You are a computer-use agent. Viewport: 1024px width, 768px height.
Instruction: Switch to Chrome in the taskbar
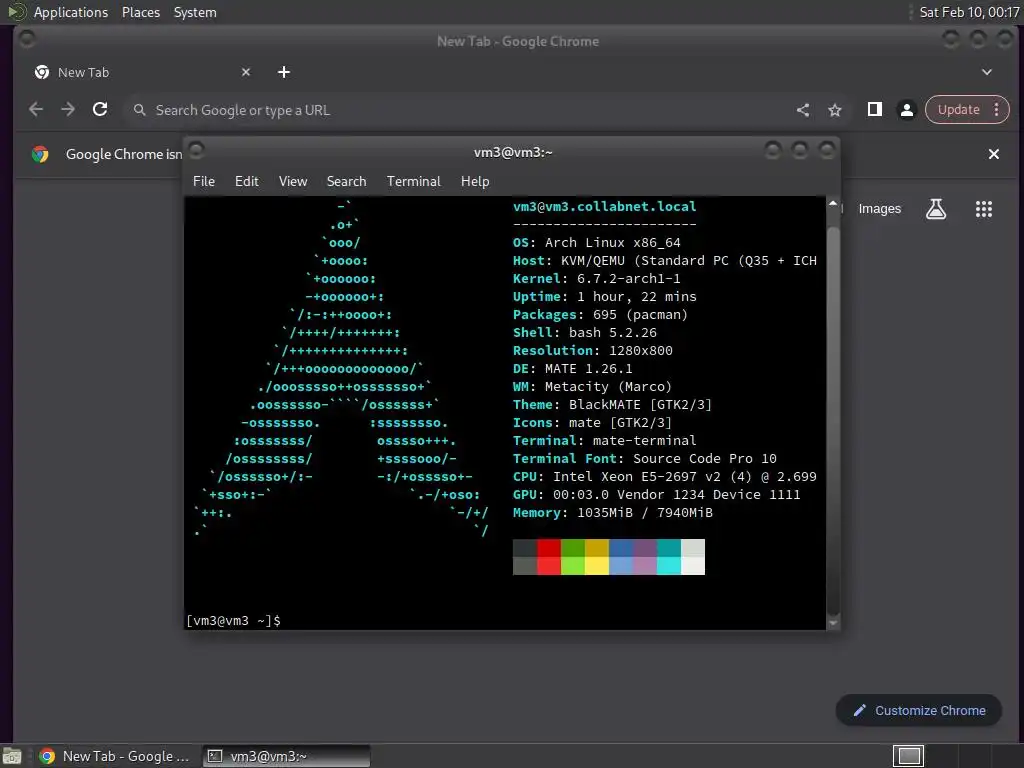115,756
